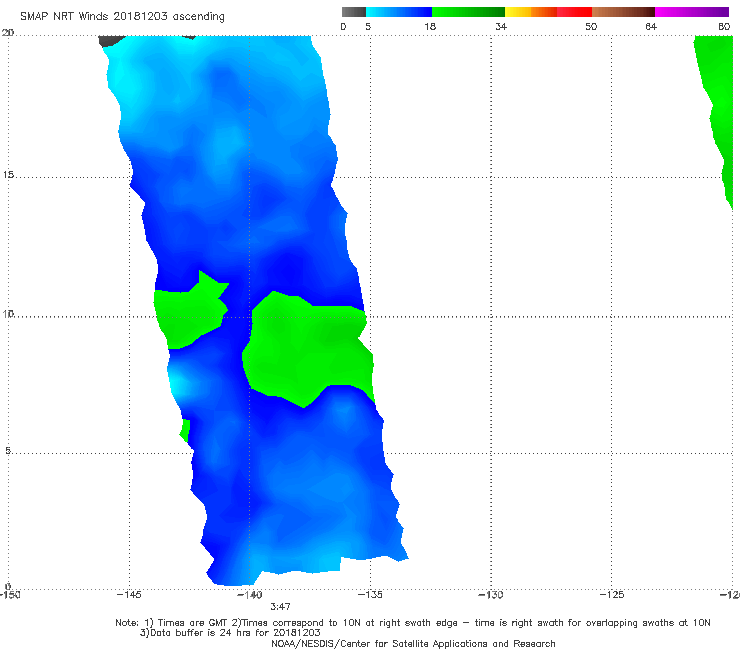Click the large green wind patch near 10N
The width and height of the screenshot is (740, 650).
pyautogui.click(x=308, y=349)
